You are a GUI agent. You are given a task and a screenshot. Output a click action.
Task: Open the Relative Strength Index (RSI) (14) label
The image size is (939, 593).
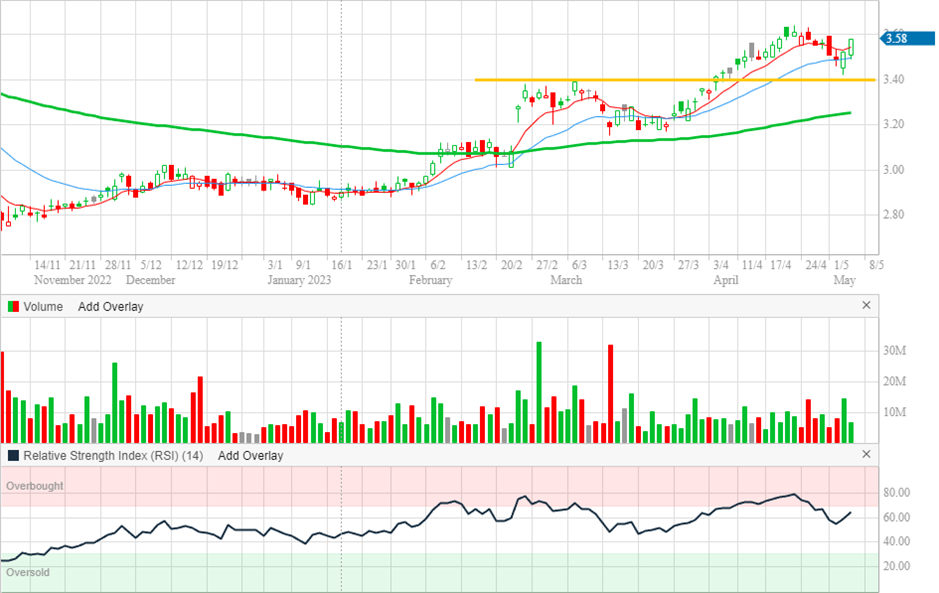pos(113,455)
